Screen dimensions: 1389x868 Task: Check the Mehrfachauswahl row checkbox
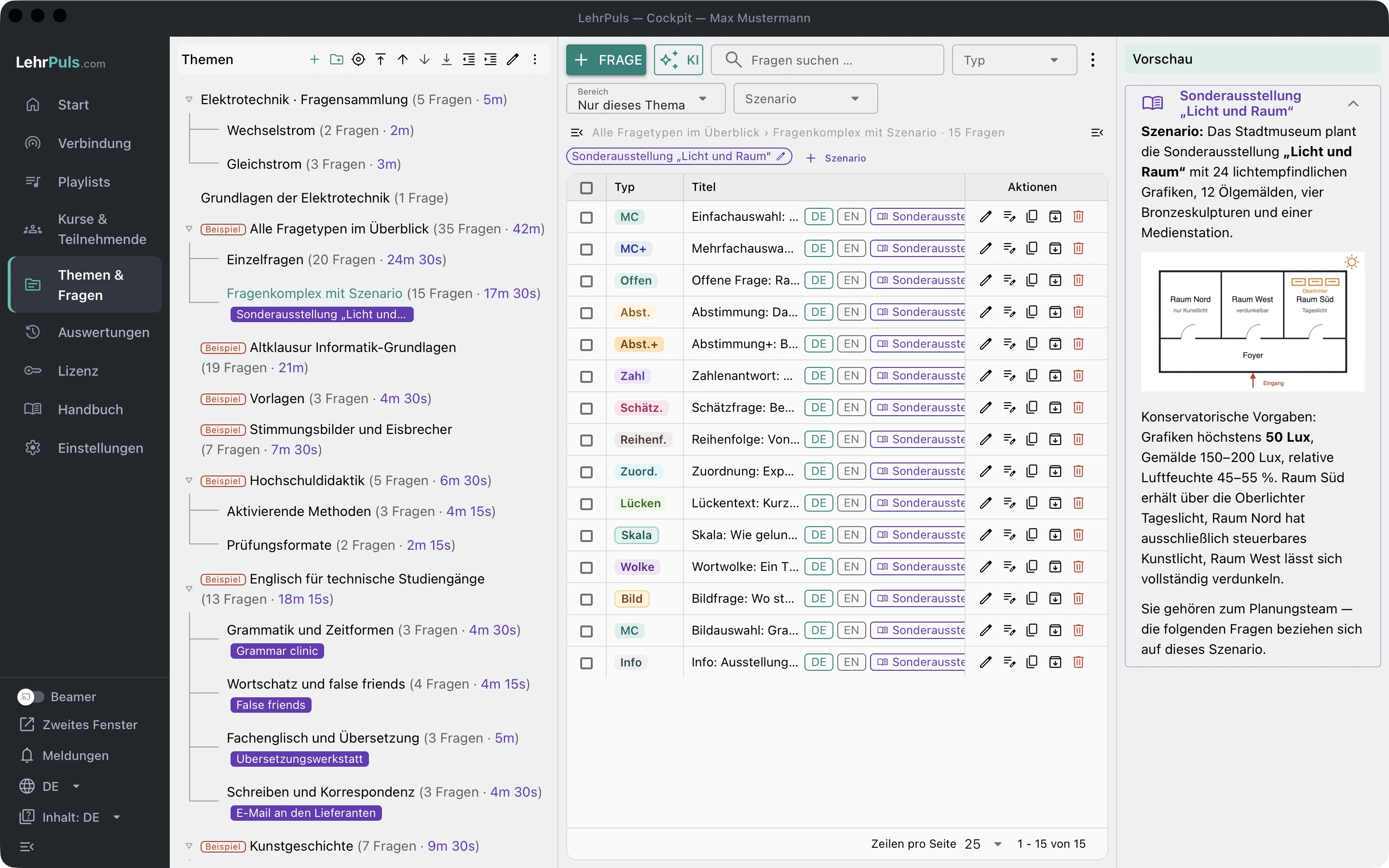(x=586, y=249)
